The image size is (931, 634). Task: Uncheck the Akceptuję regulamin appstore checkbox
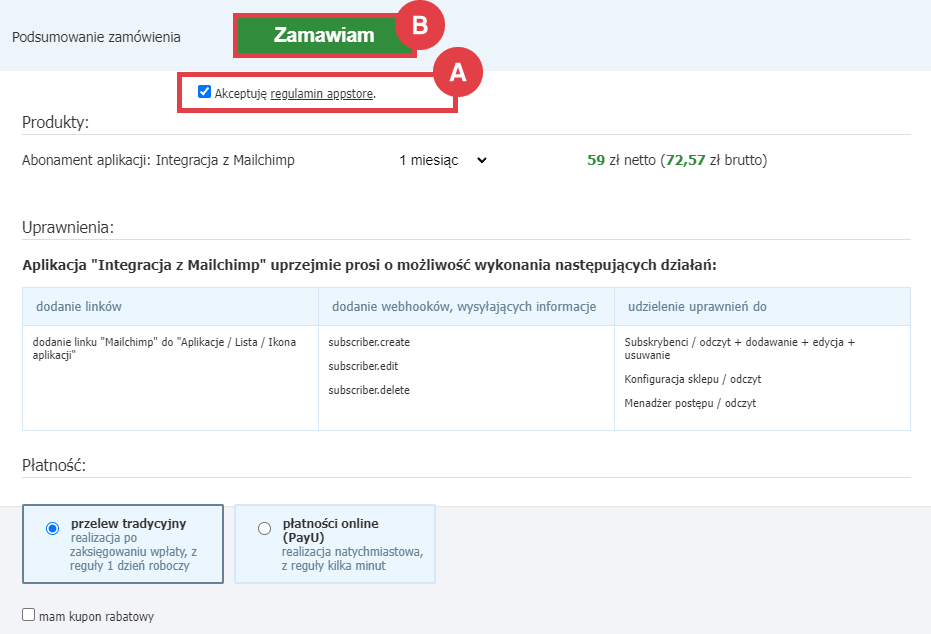[204, 91]
